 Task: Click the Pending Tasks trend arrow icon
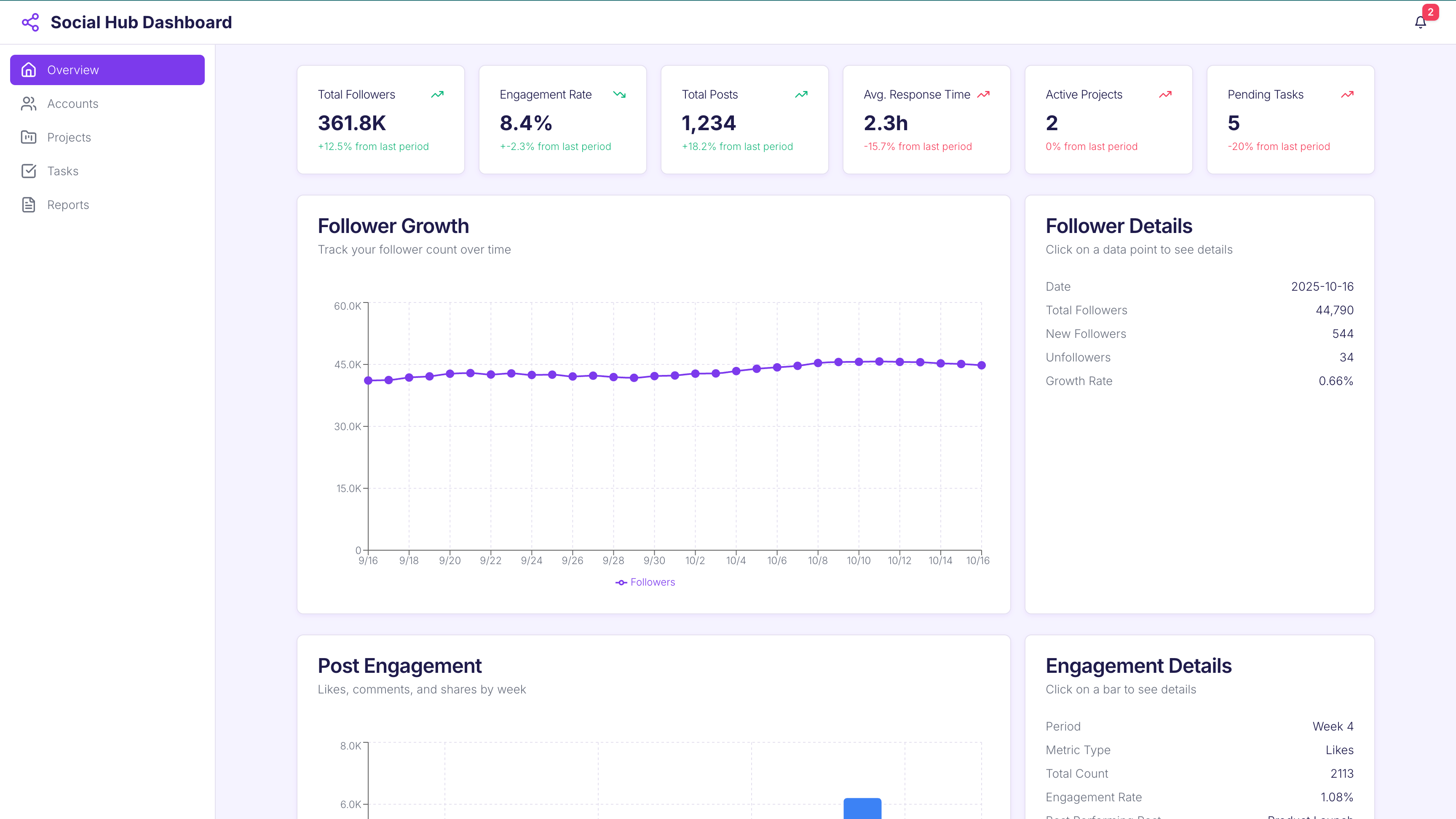[1347, 94]
